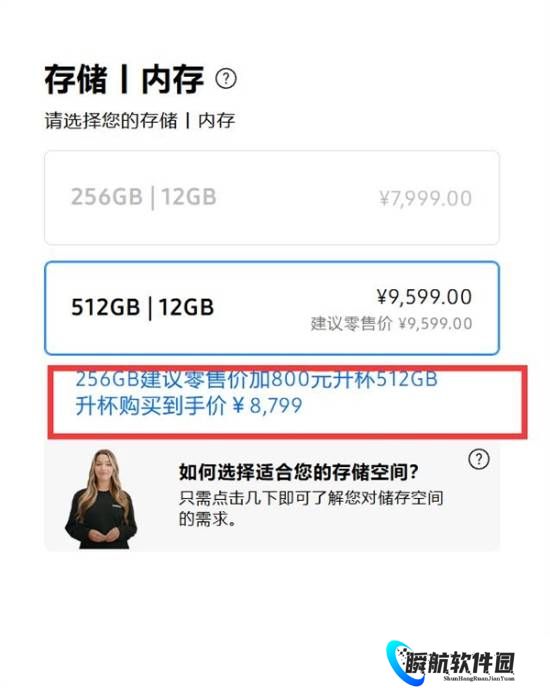550x688 pixels.
Task: Click the woman presenter thumbnail
Action: pyautogui.click(x=101, y=499)
